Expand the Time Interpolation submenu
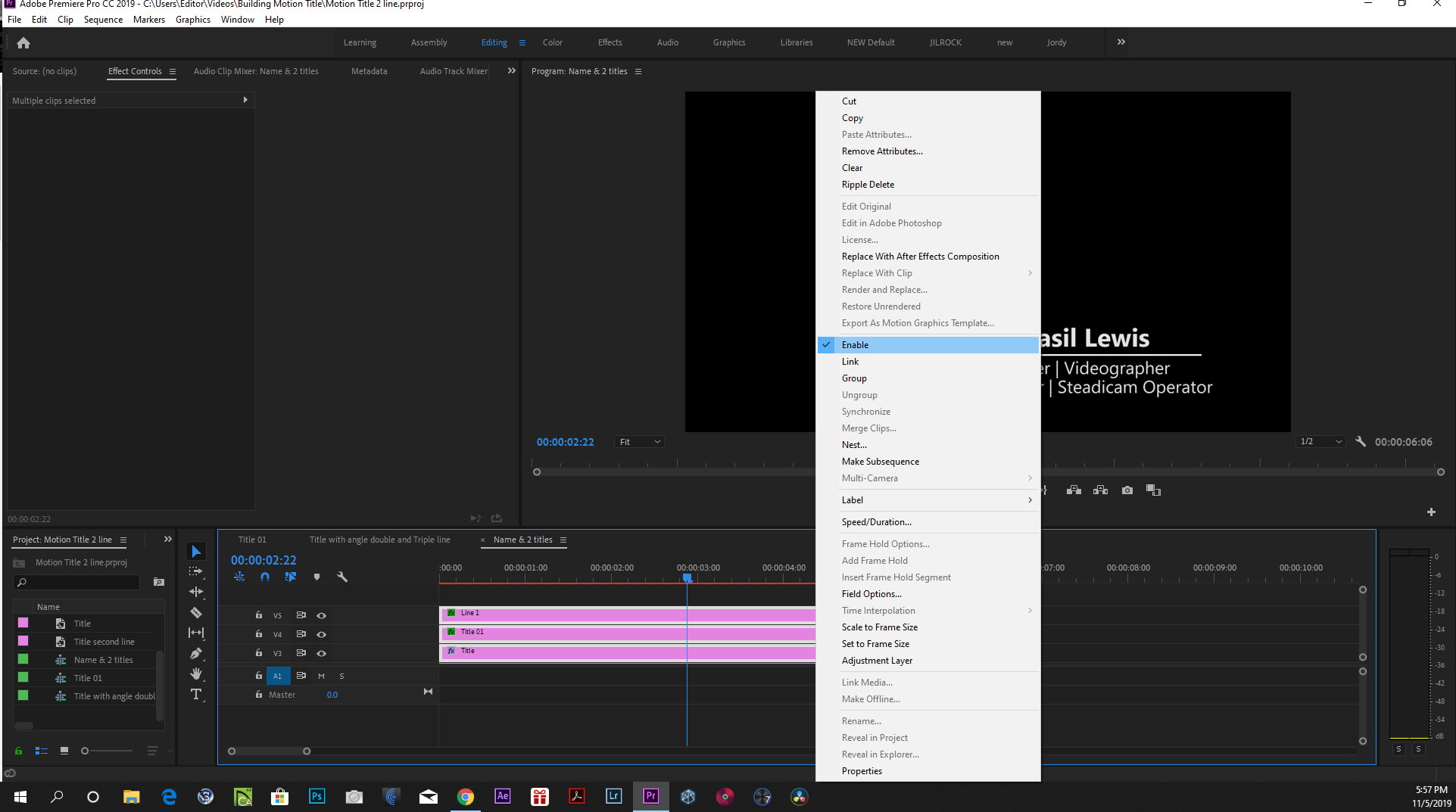This screenshot has height=812, width=1456. pos(878,610)
